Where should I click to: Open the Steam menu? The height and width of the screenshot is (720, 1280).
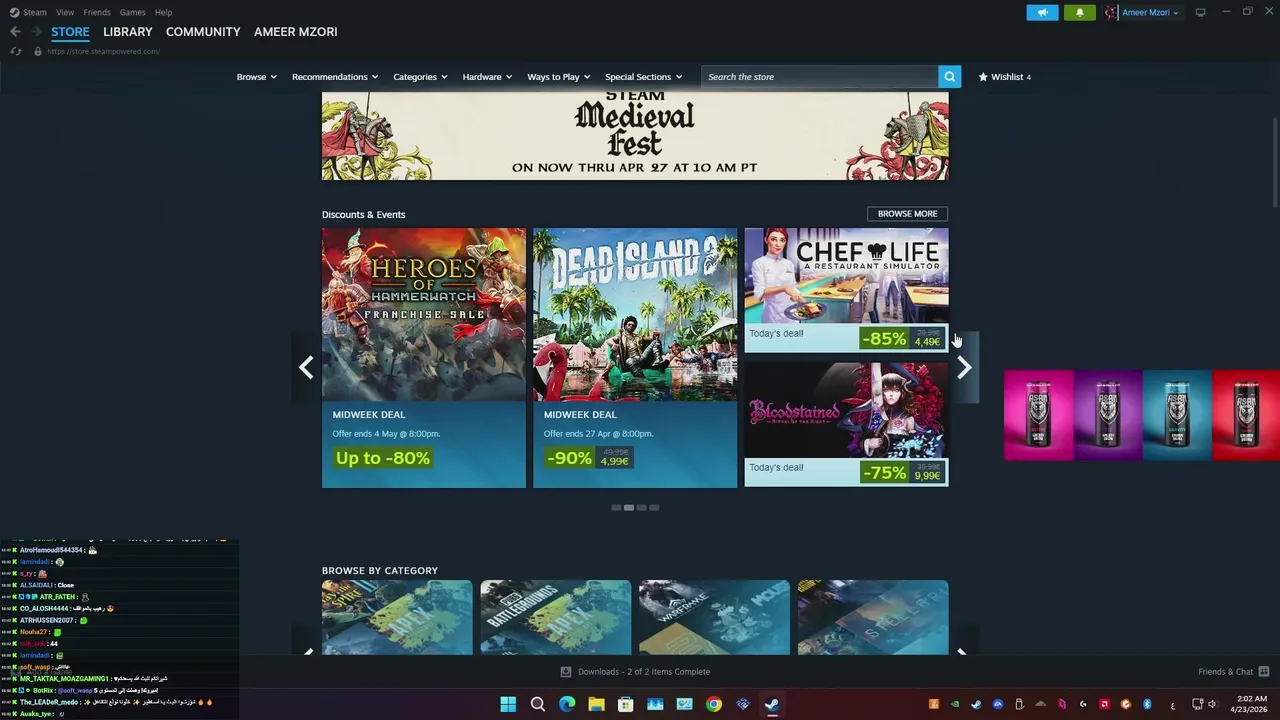[35, 12]
